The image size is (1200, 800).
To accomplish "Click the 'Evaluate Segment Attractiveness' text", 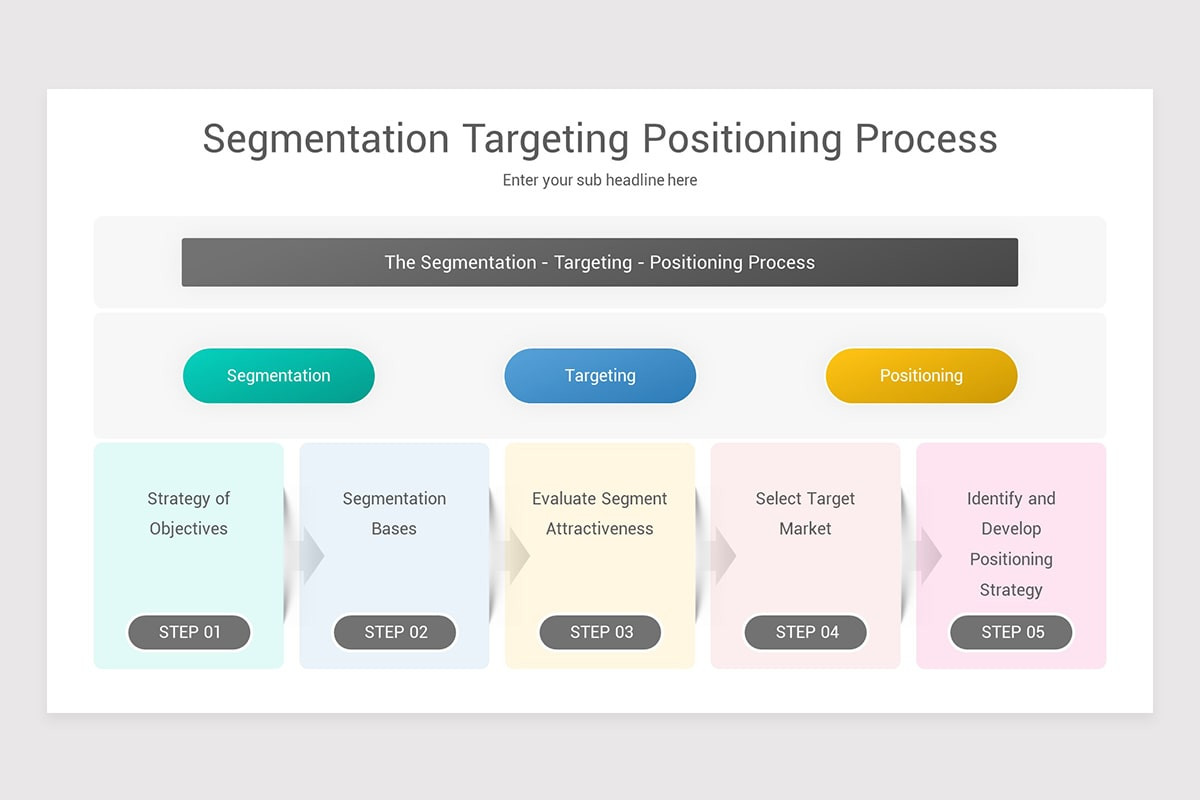I will pyautogui.click(x=600, y=514).
